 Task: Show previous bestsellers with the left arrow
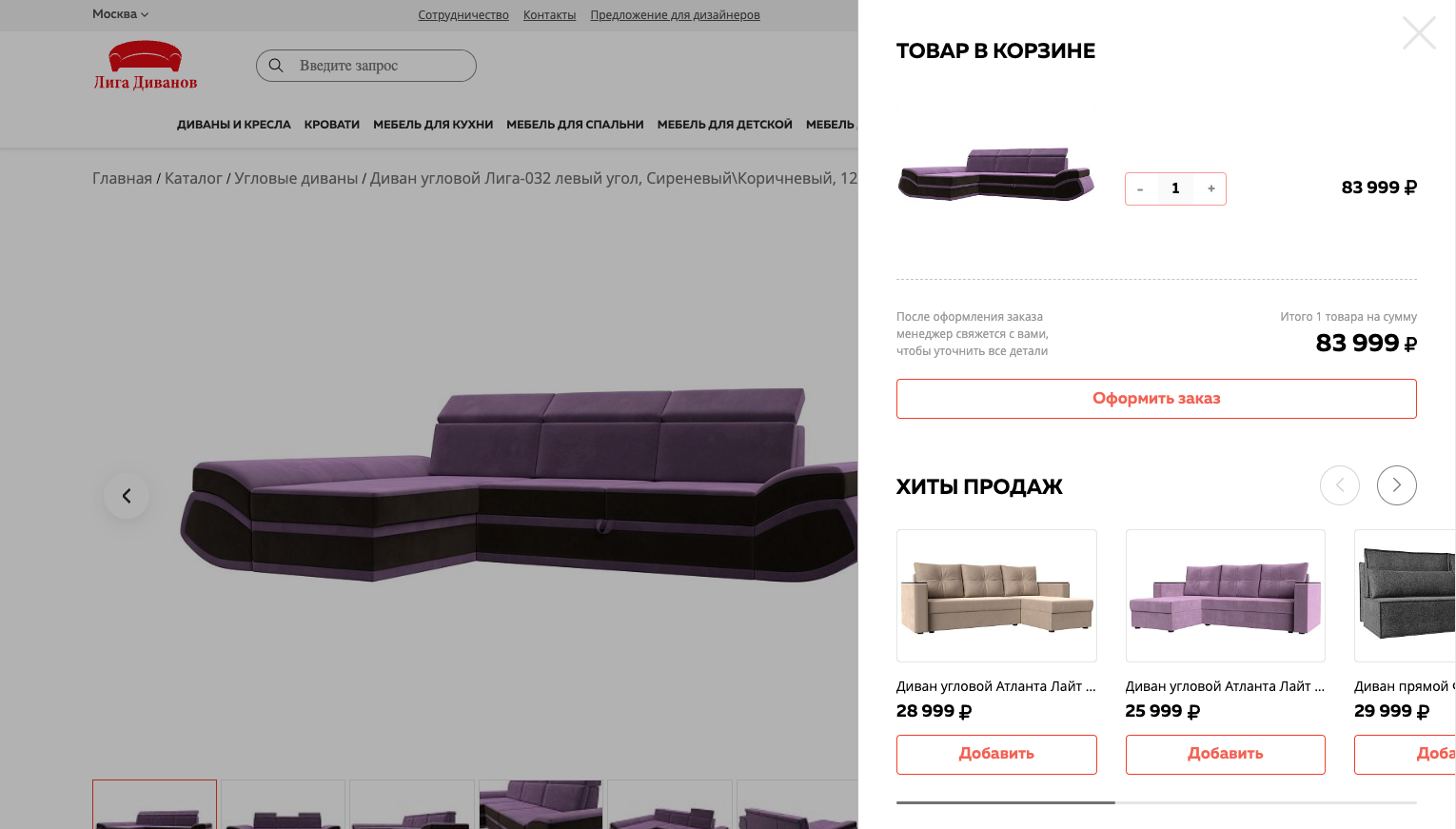pyautogui.click(x=1339, y=485)
